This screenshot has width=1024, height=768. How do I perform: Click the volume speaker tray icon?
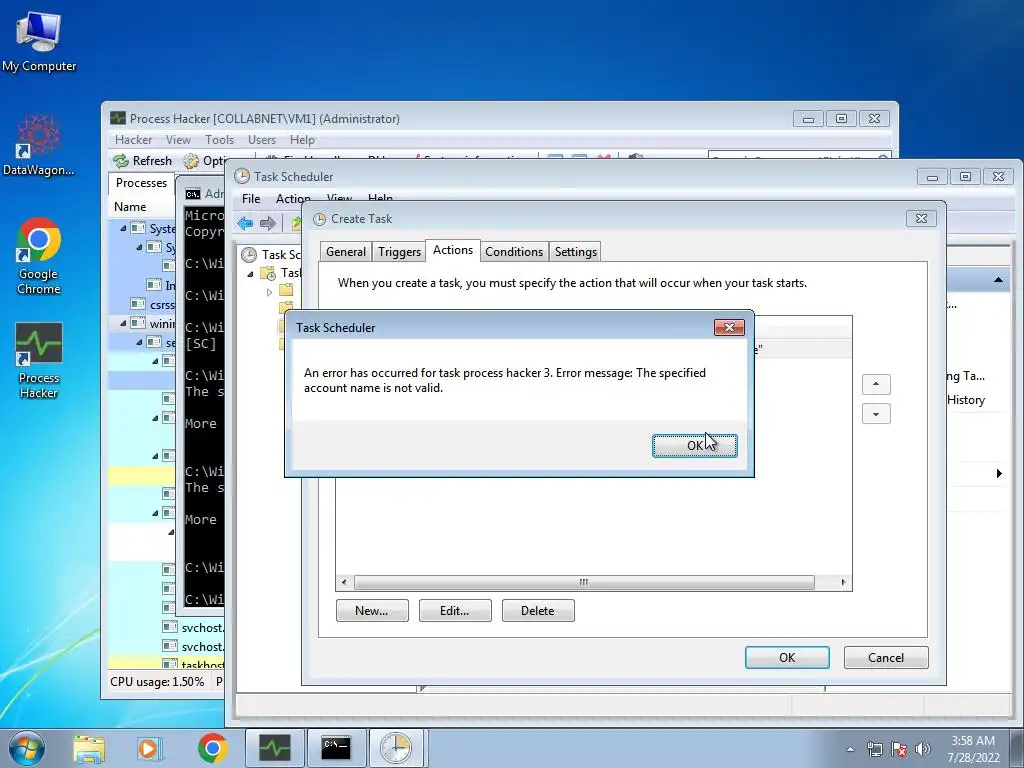click(922, 749)
